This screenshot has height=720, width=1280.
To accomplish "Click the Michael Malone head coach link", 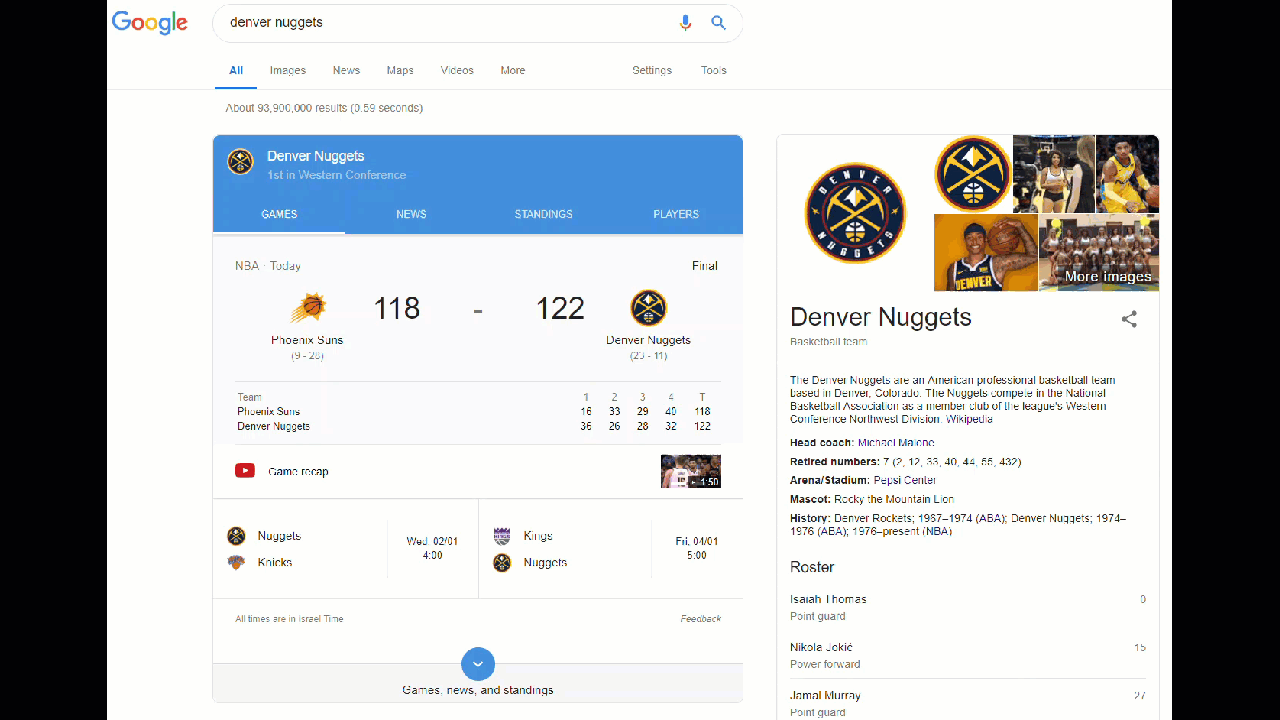I will (896, 442).
